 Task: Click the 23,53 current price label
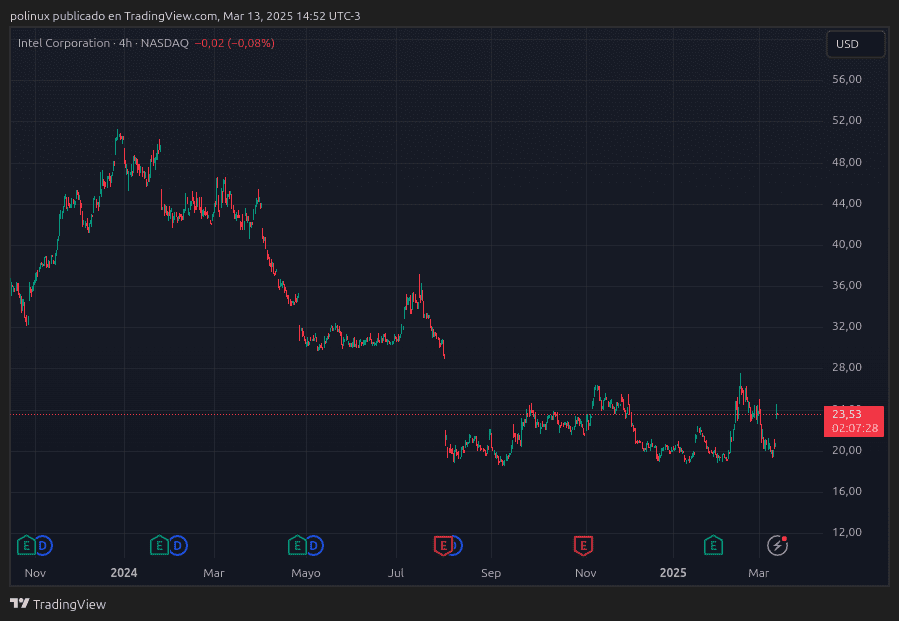pyautogui.click(x=847, y=415)
